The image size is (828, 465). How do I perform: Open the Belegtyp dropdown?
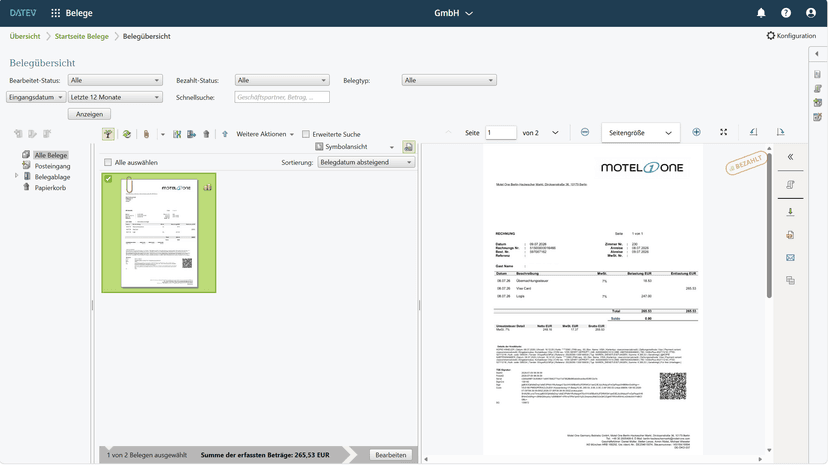pyautogui.click(x=449, y=80)
